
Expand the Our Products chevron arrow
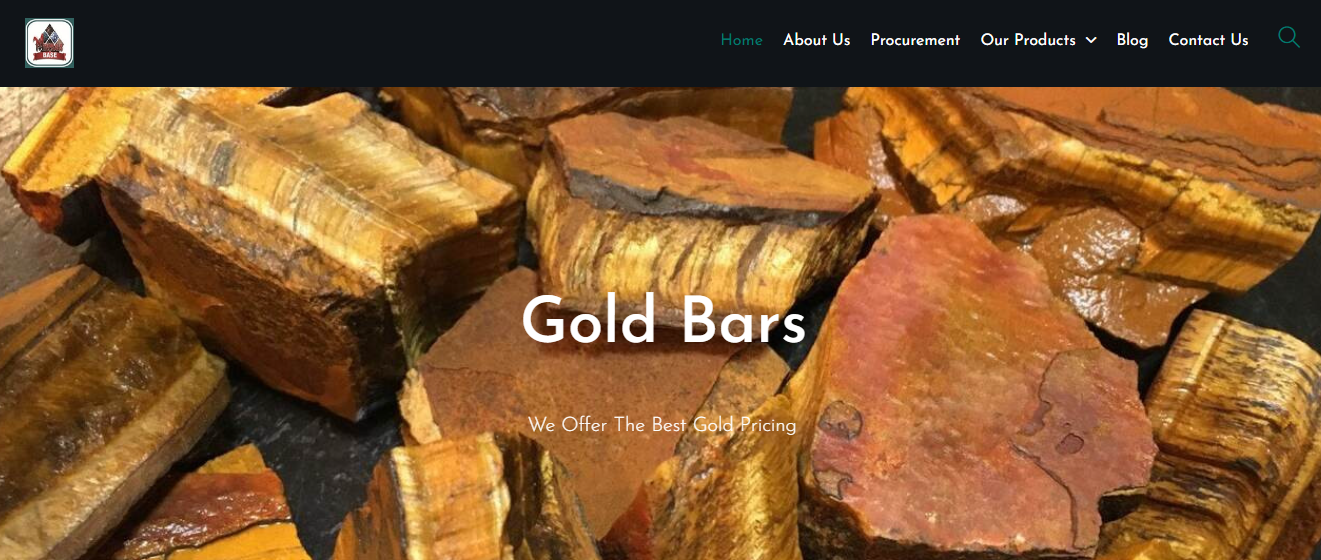tap(1091, 40)
